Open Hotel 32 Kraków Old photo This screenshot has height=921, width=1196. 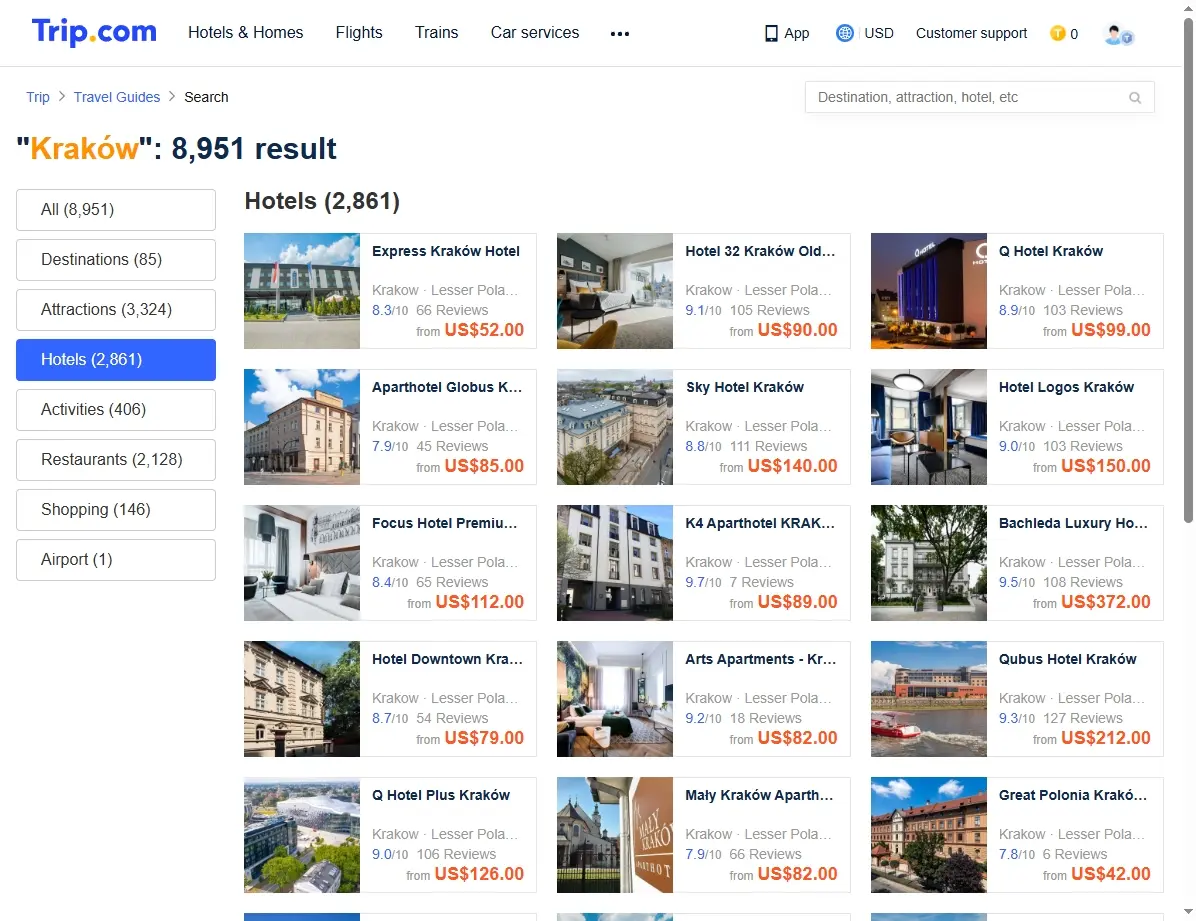click(x=615, y=291)
